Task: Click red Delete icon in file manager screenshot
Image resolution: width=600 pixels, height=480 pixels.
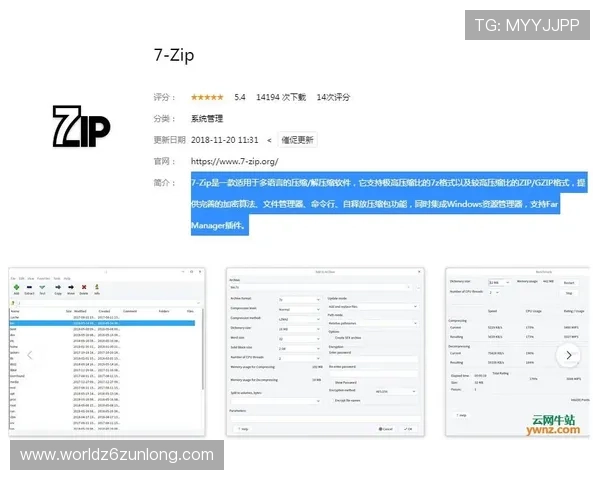Action: pyautogui.click(x=84, y=289)
